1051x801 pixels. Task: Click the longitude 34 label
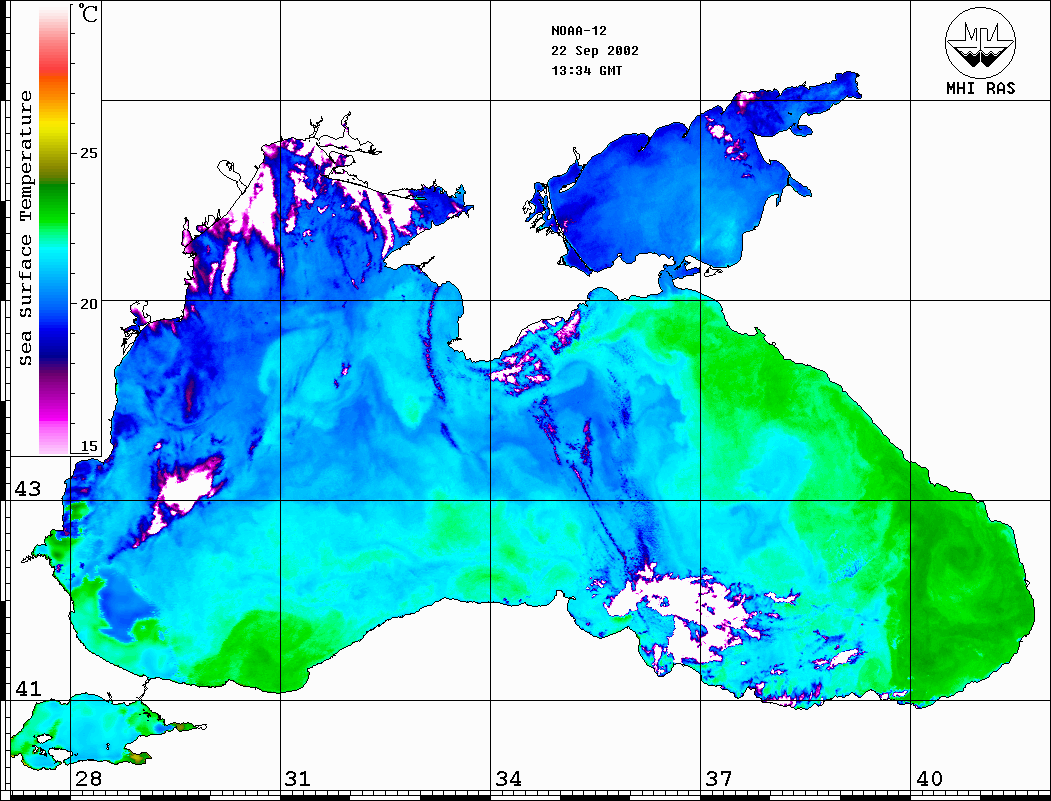pyautogui.click(x=508, y=779)
